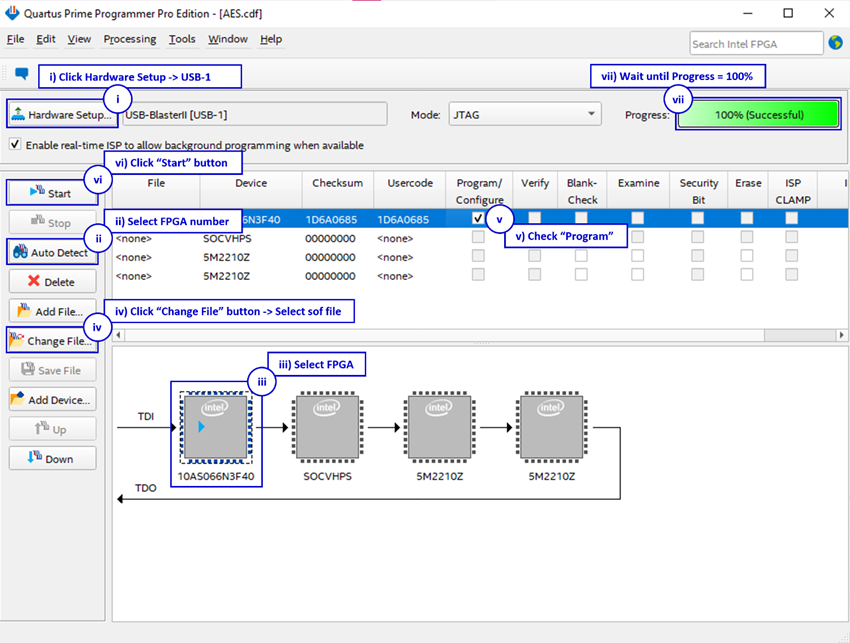Click the 100% Successful progress bar

758,114
